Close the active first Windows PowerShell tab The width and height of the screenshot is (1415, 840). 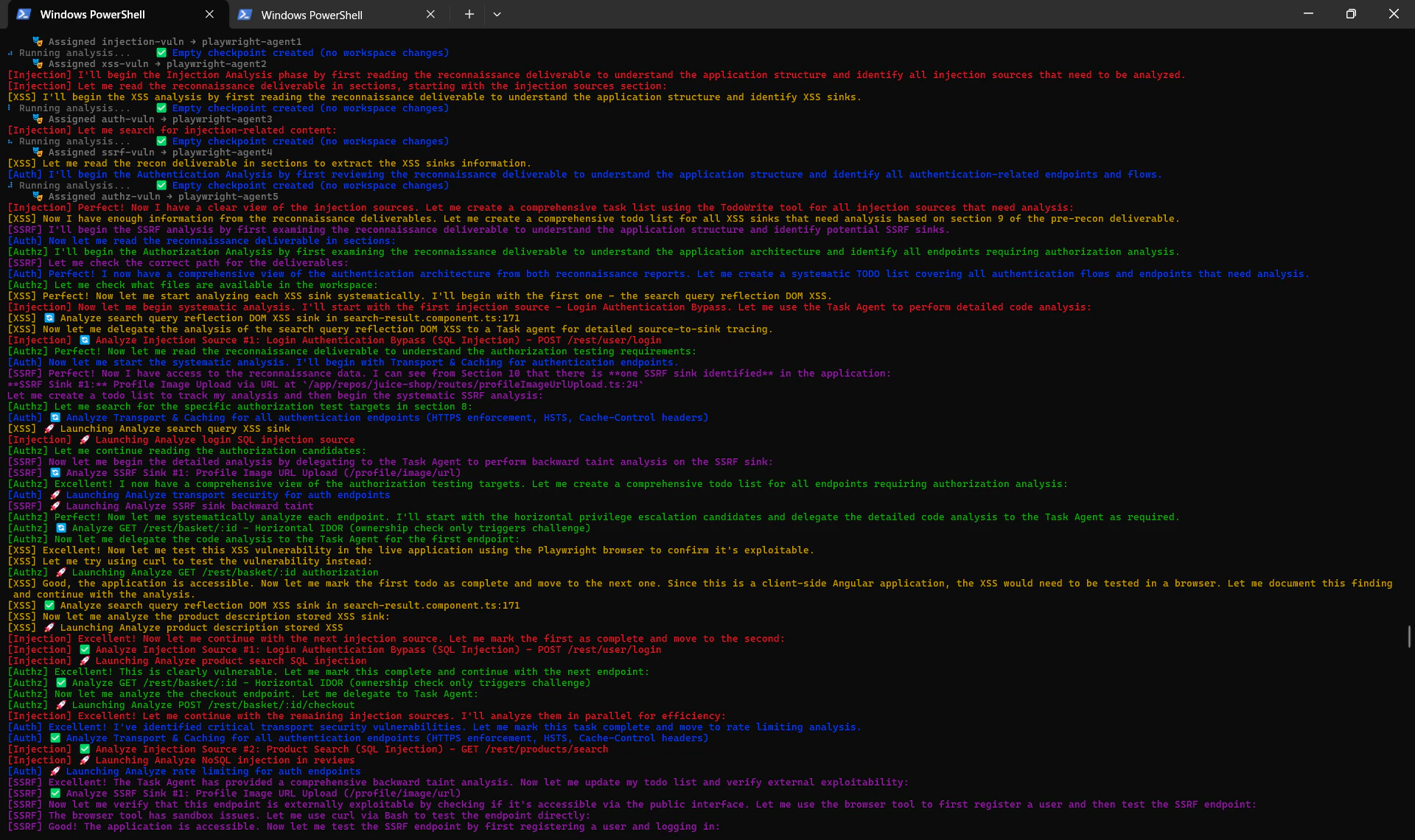point(209,14)
